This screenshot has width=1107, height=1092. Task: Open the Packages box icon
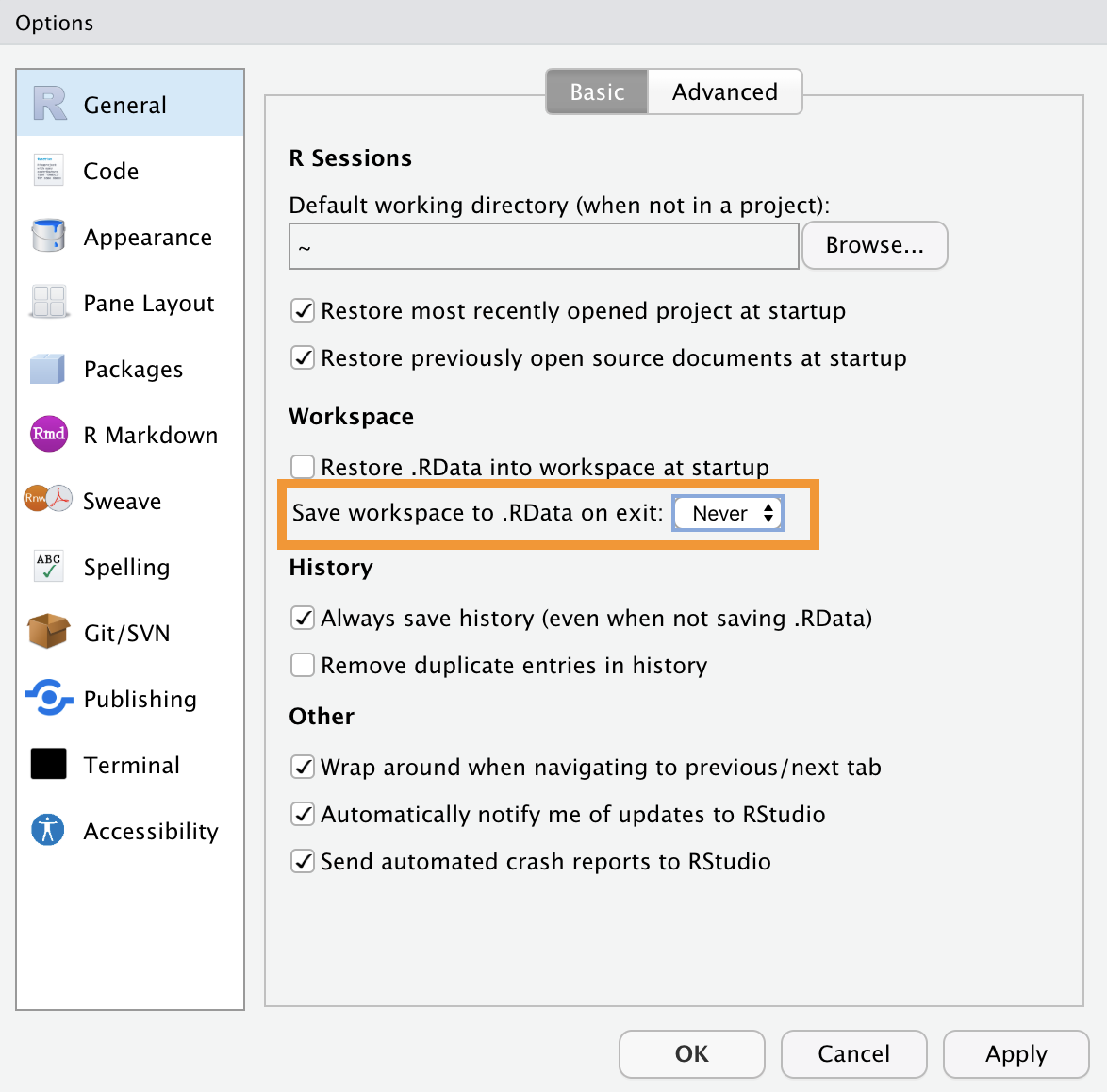tap(47, 369)
